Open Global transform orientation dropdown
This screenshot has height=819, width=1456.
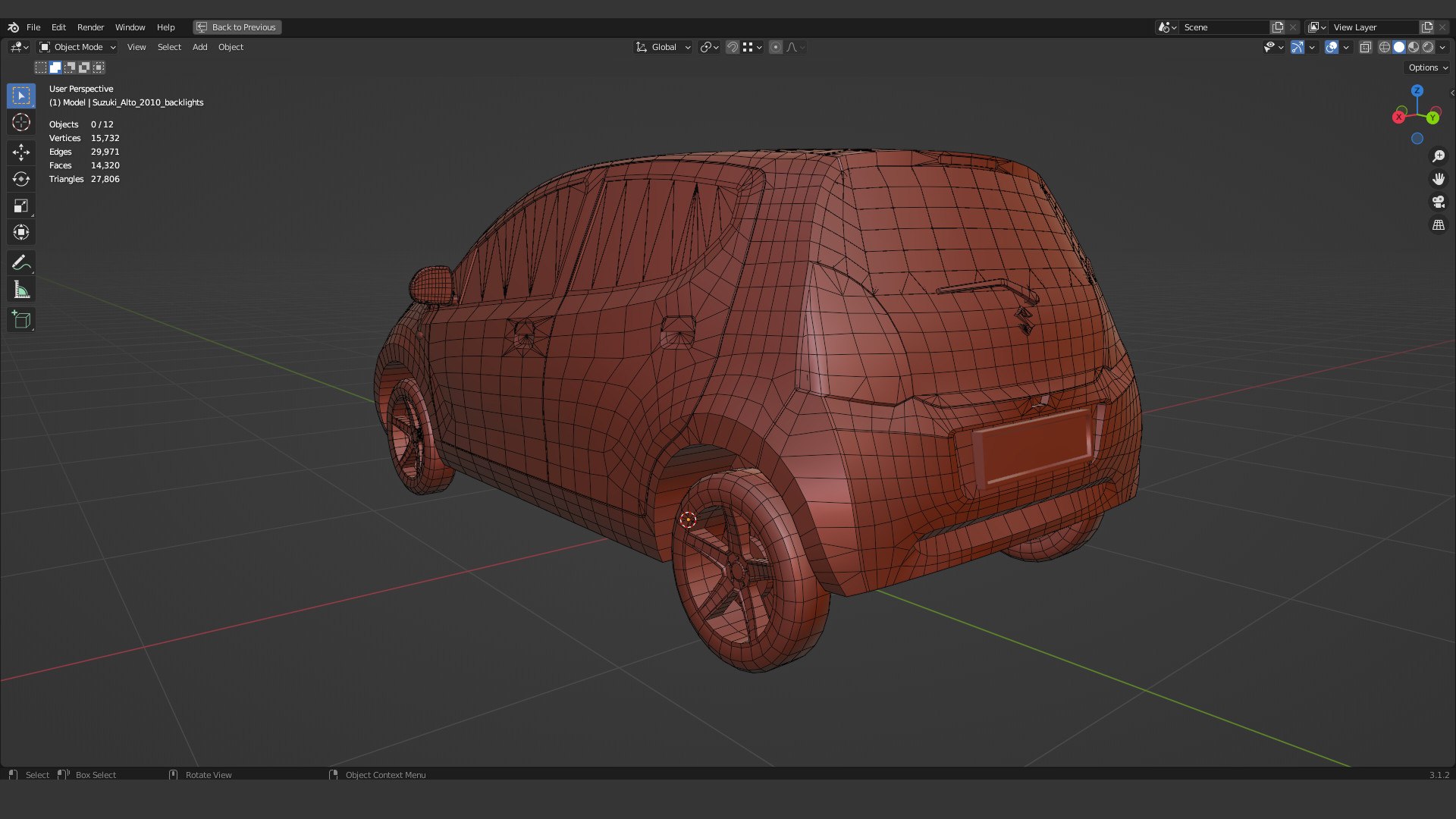[x=663, y=47]
